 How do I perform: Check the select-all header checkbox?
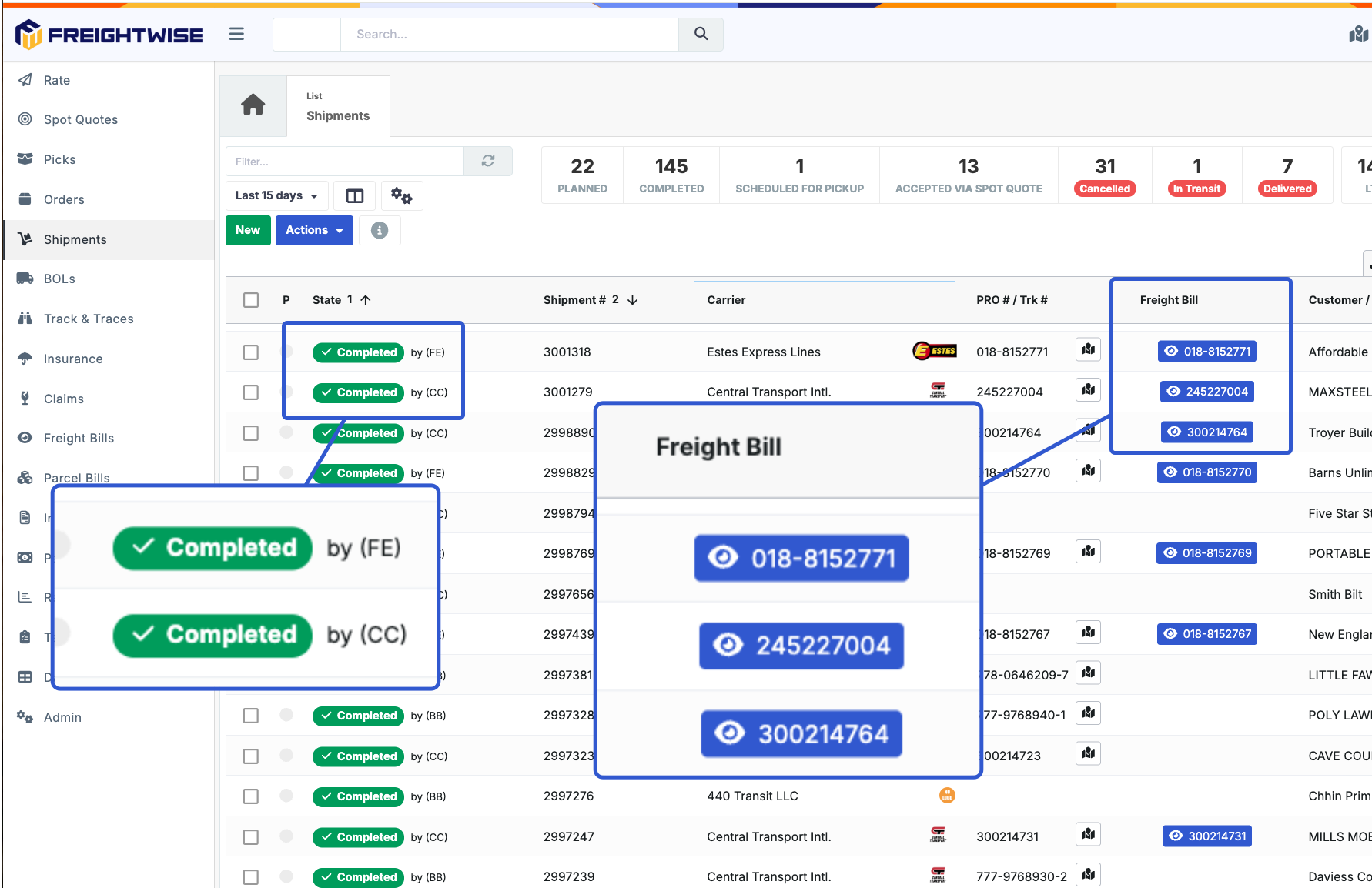(251, 300)
